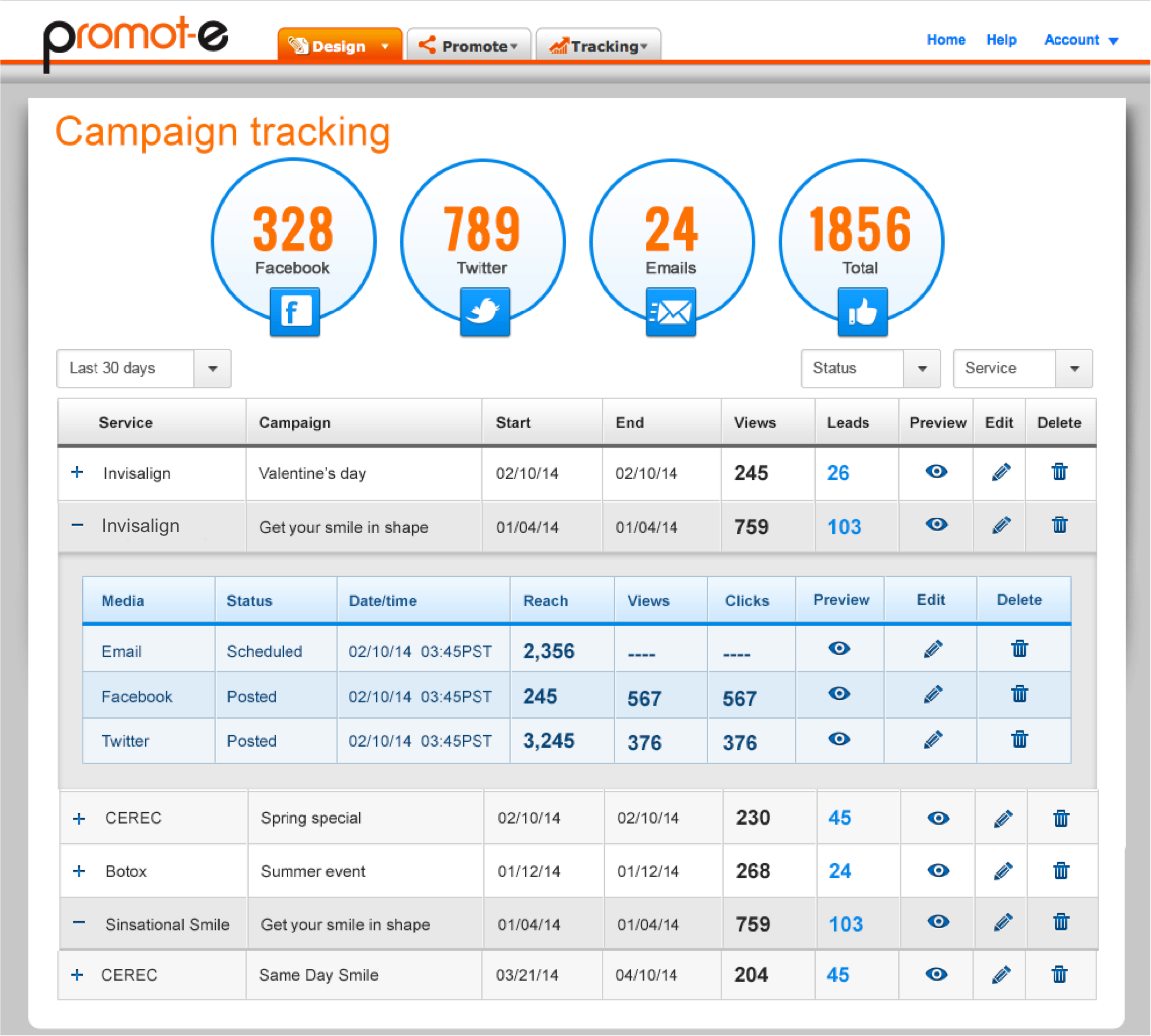The width and height of the screenshot is (1151, 1036).
Task: Delete the Valentine's day campaign
Action: tap(1059, 472)
